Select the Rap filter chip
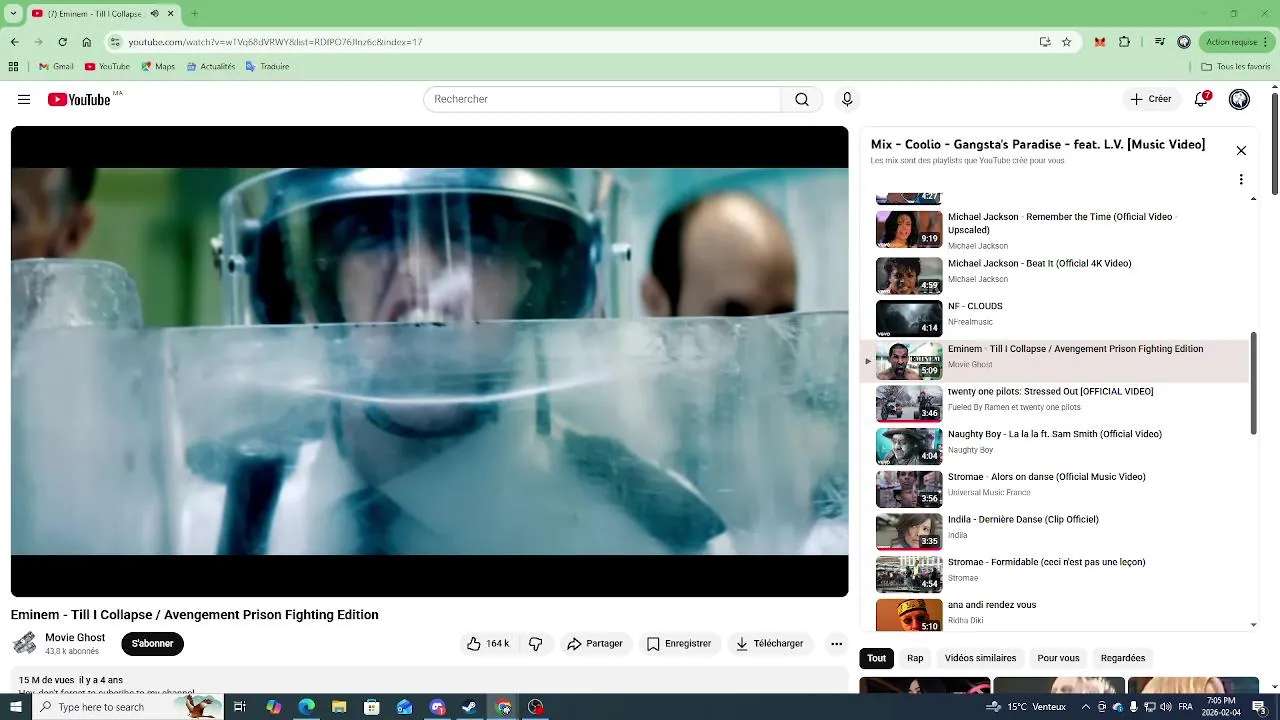1280x720 pixels. click(915, 658)
